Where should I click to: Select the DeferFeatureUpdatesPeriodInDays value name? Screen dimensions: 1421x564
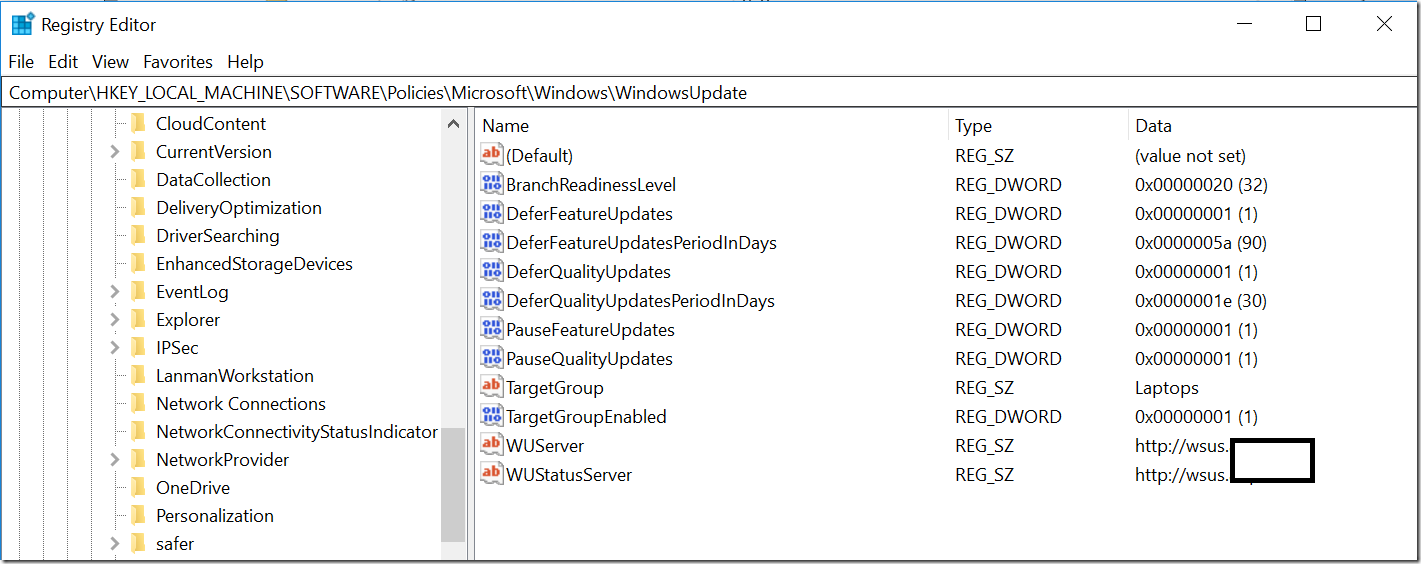point(641,243)
